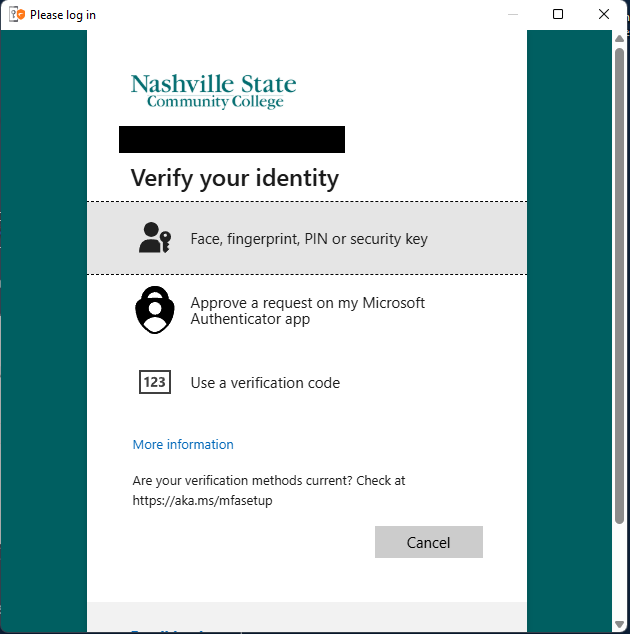Screen dimensions: 630x634
Task: Click the Microsoft Authenticator padlock icon
Action: click(154, 310)
